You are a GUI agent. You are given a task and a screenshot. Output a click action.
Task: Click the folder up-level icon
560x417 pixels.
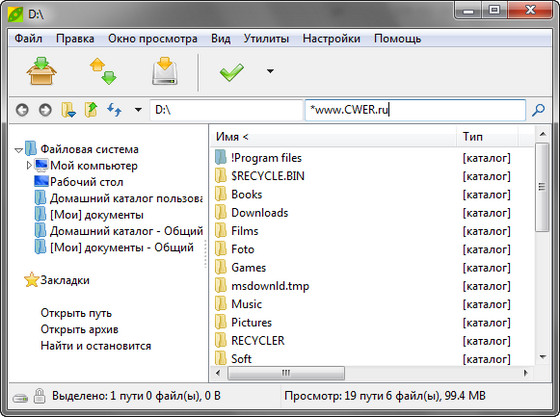click(91, 110)
